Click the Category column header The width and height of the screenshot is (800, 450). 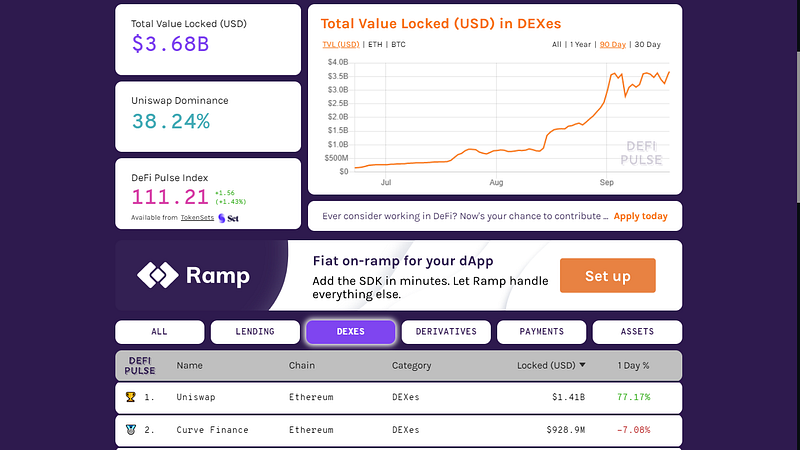411,365
